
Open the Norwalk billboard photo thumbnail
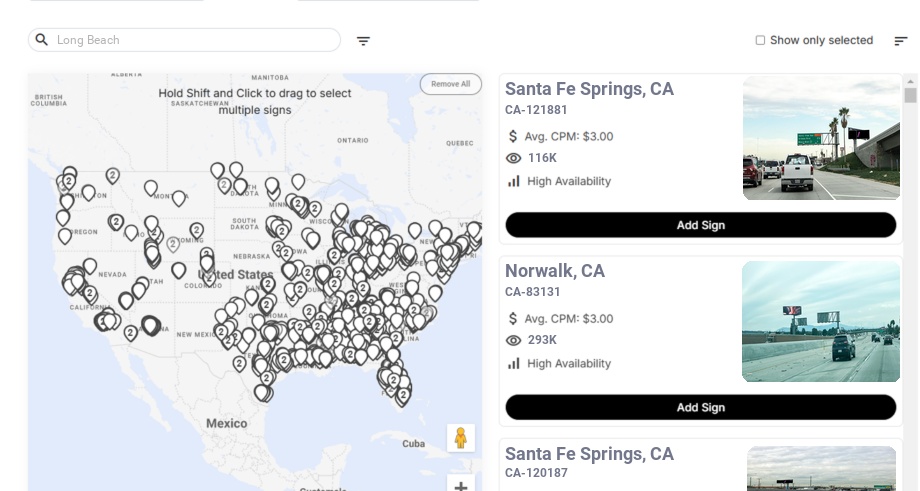[821, 322]
